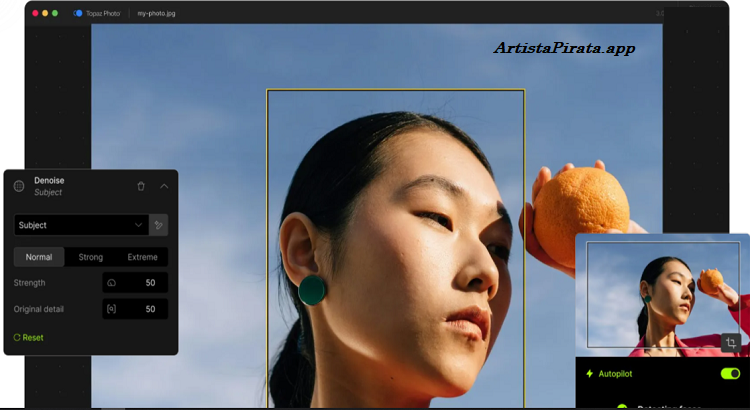Switch to Strong denoise mode

[91, 257]
